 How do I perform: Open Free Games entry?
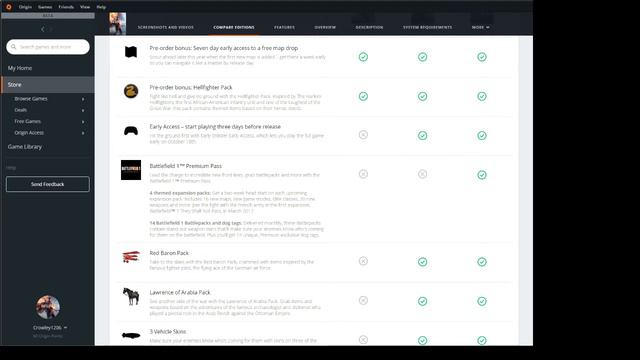(x=28, y=121)
